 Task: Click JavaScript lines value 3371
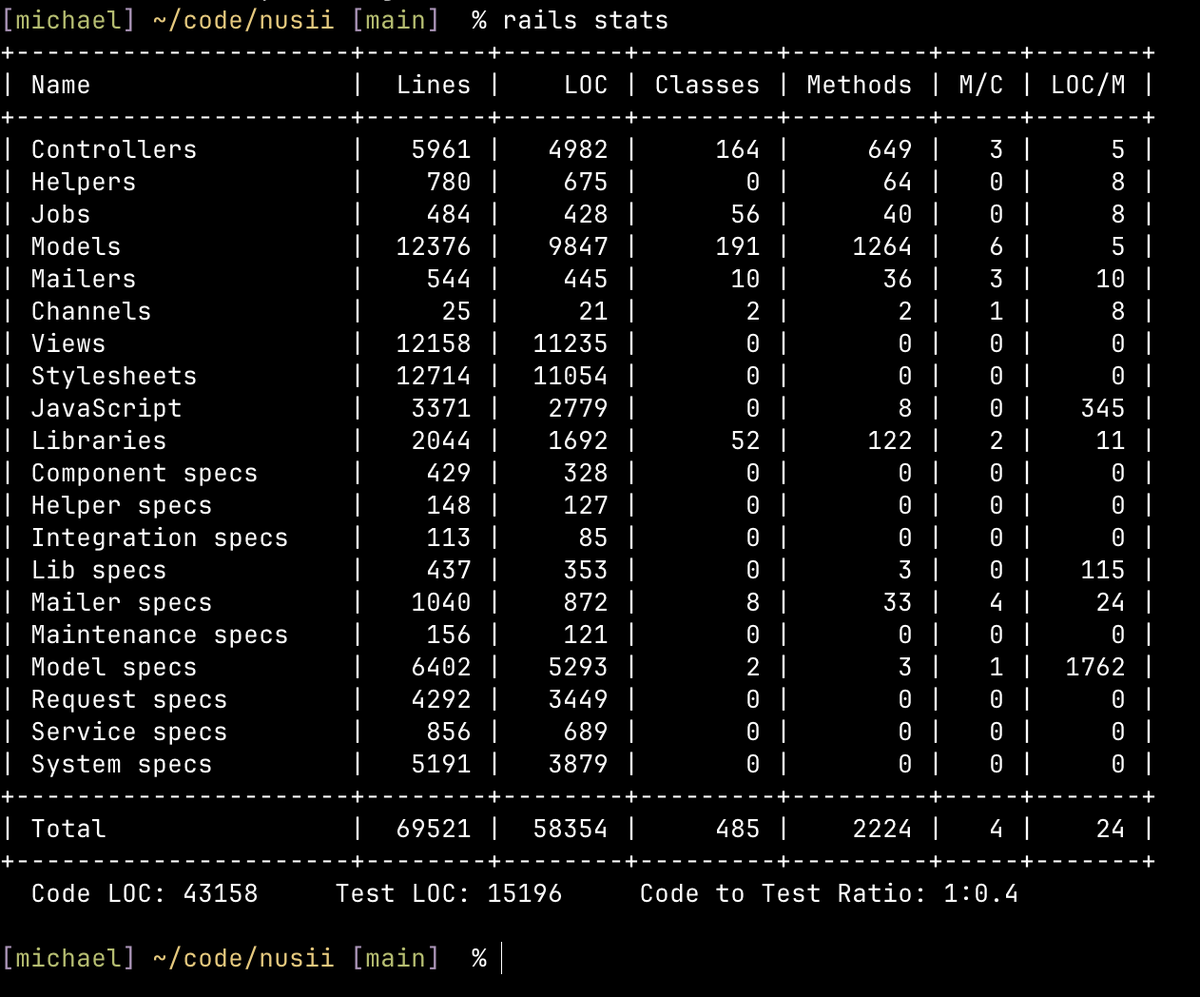point(441,408)
